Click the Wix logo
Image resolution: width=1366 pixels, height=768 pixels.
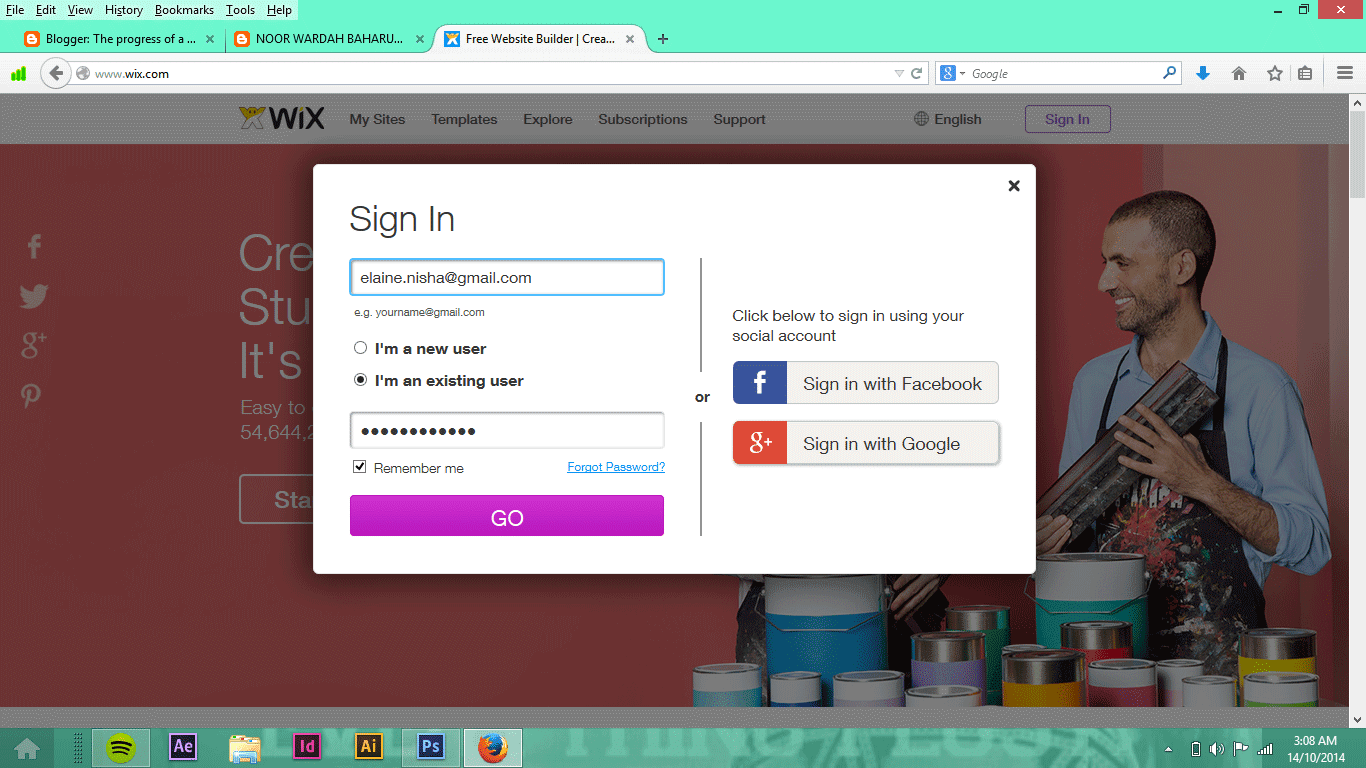282,118
